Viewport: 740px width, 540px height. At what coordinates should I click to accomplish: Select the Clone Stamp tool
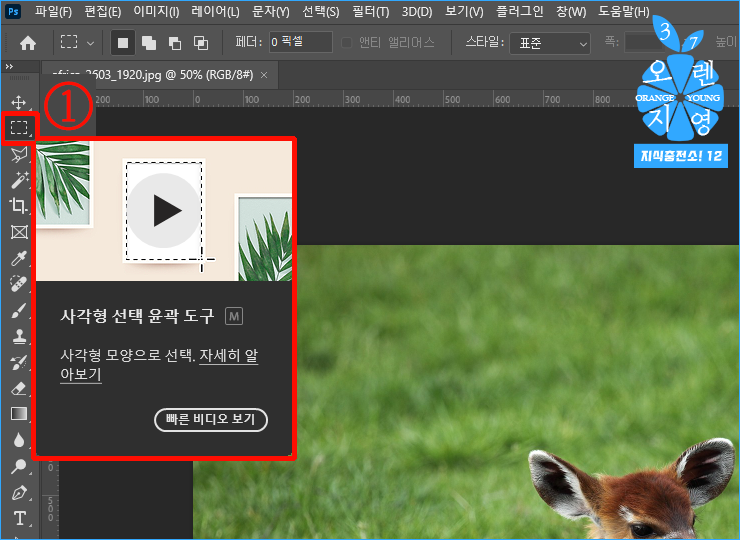[x=19, y=336]
